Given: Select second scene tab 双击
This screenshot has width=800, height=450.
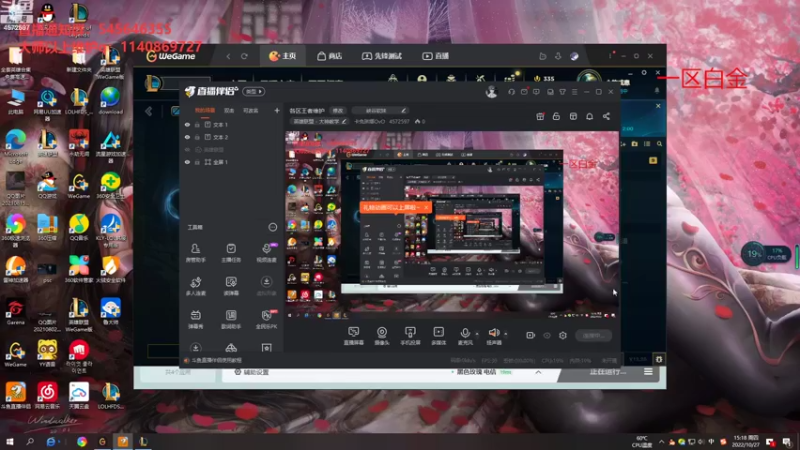Looking at the screenshot, I should click(229, 111).
